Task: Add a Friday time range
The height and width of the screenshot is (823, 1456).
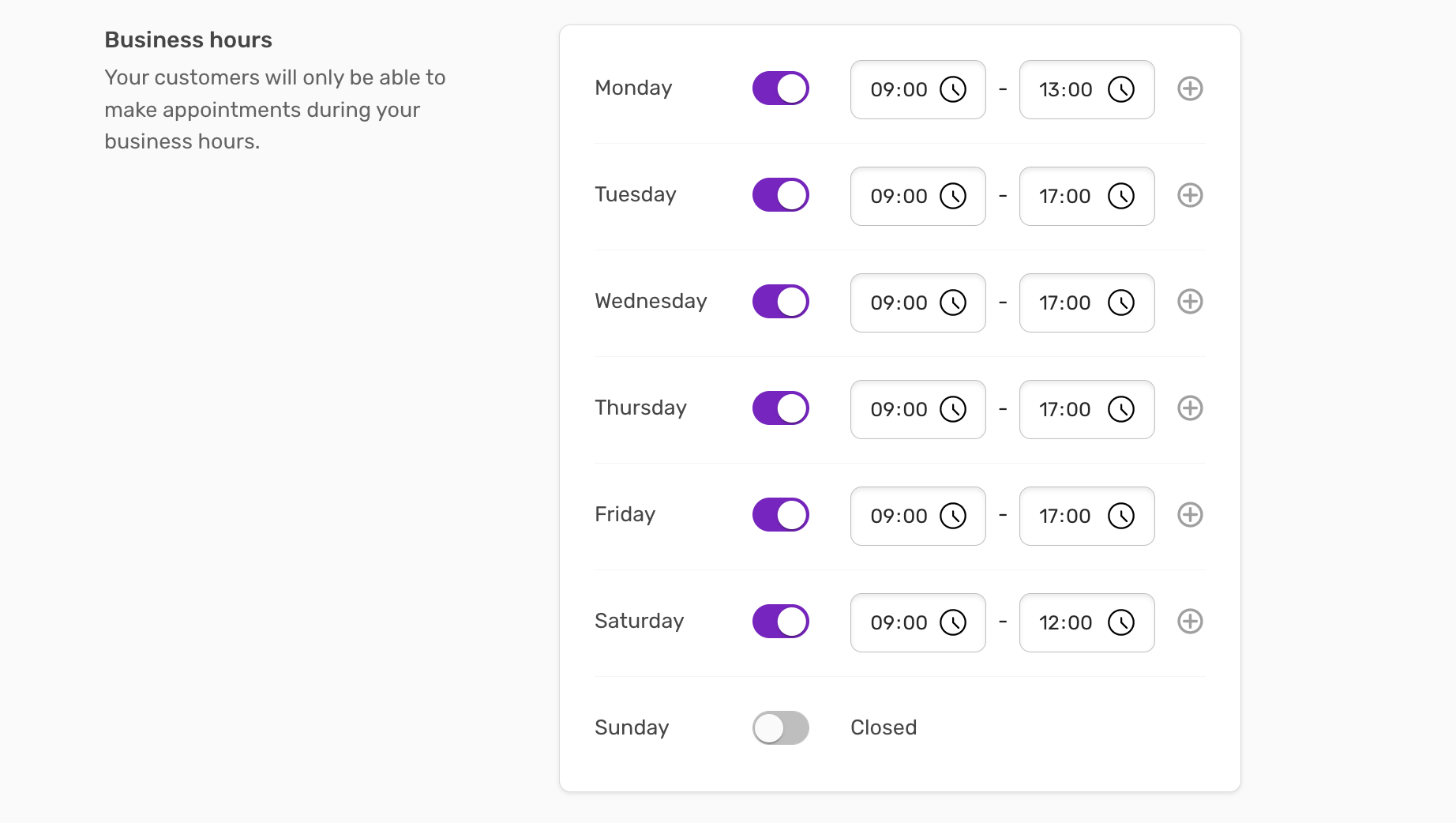Action: point(1190,515)
